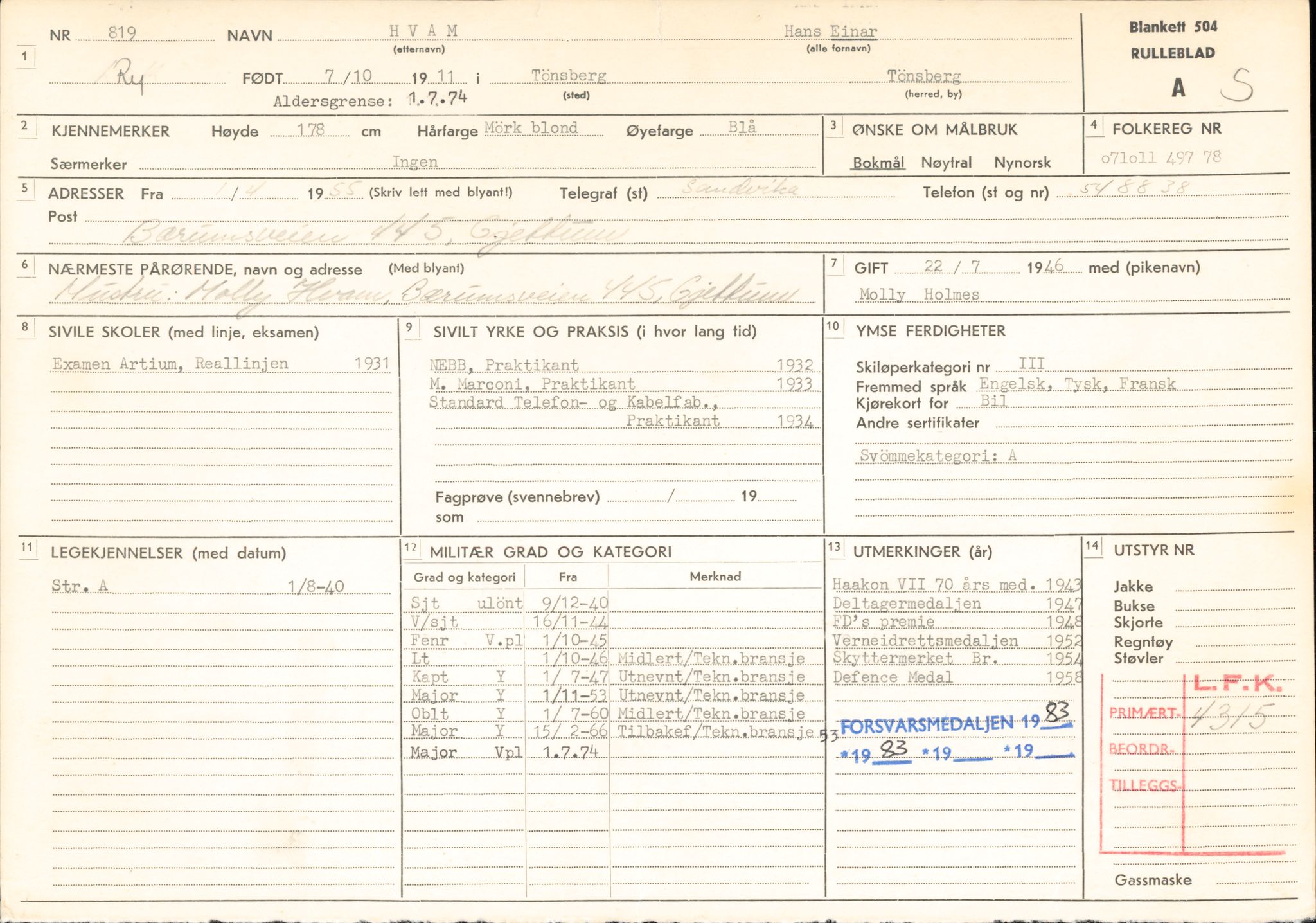The width and height of the screenshot is (1316, 923).
Task: Click the remark 'Tilbakef/Tekn.bransje'
Action: click(x=716, y=732)
